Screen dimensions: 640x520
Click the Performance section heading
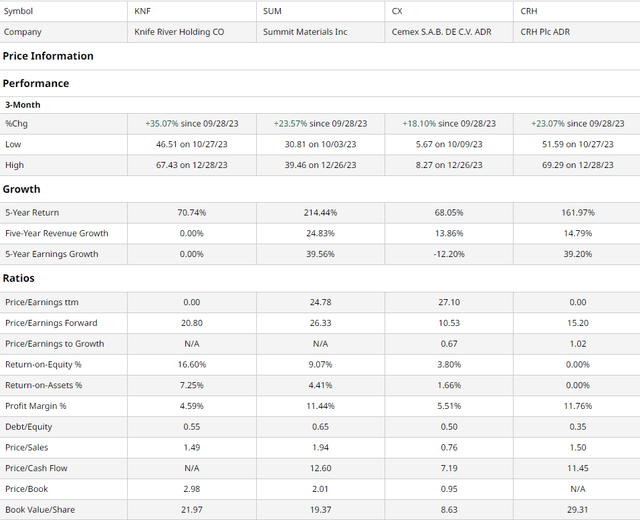point(36,83)
